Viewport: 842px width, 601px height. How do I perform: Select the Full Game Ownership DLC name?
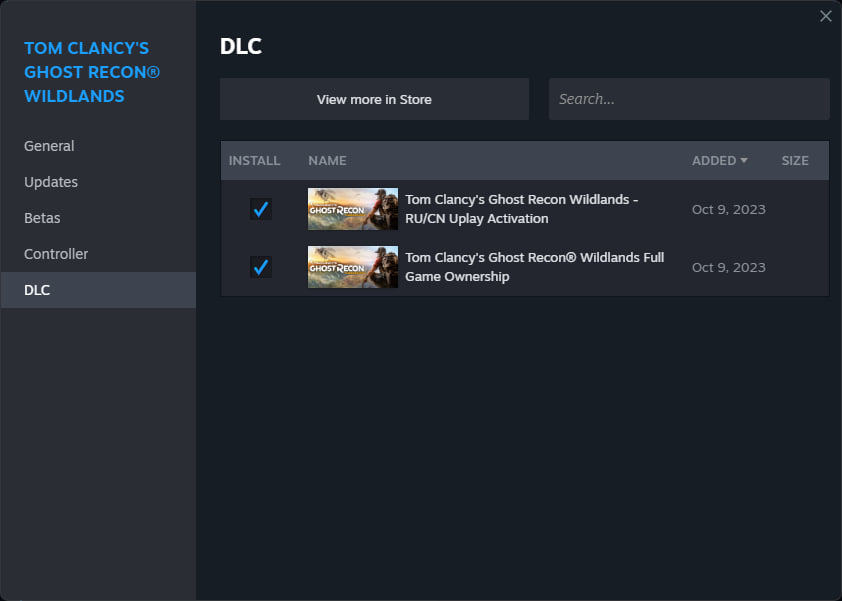[x=534, y=267]
